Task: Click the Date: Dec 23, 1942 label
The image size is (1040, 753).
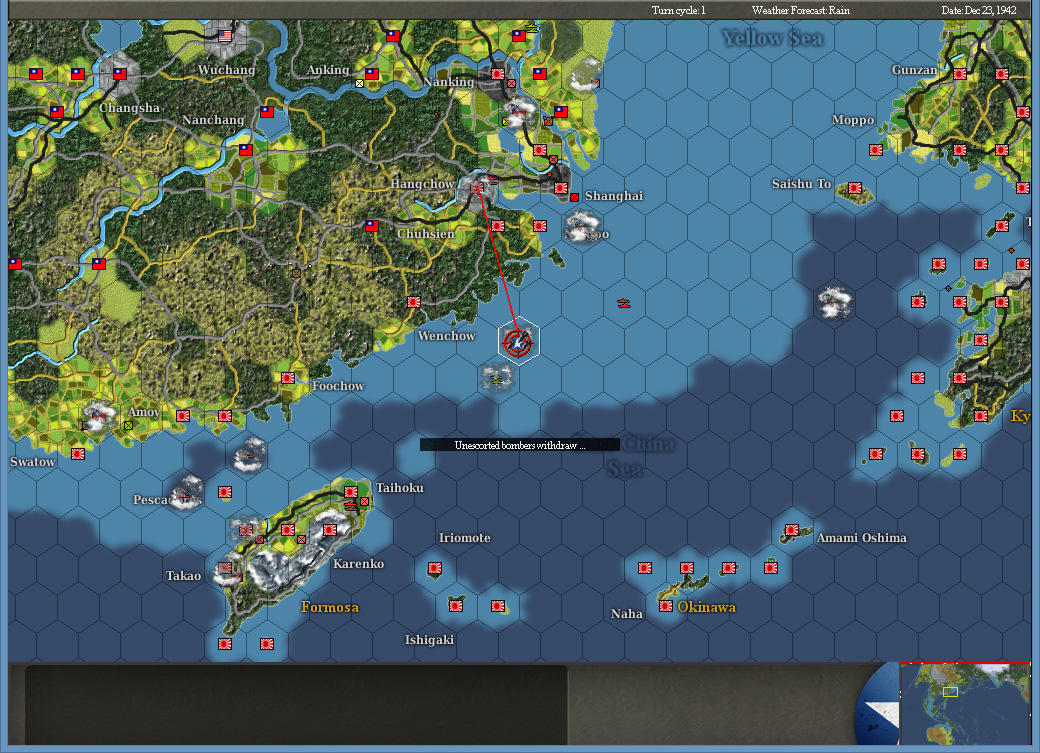Action: coord(978,10)
